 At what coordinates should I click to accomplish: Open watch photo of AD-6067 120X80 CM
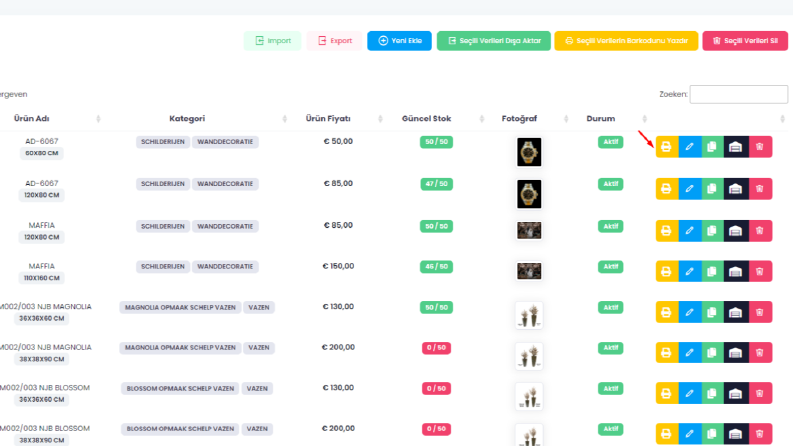coord(529,194)
